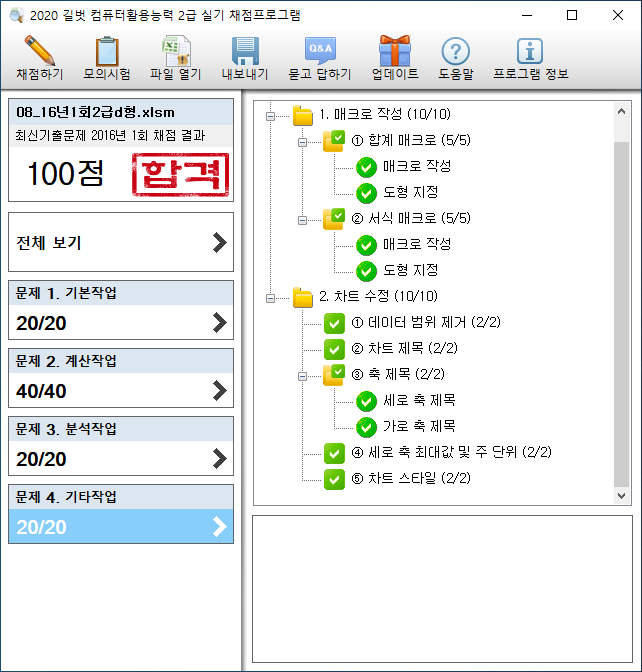
Task: Click chevron arrow on 전체 보기
Action: click(x=219, y=243)
